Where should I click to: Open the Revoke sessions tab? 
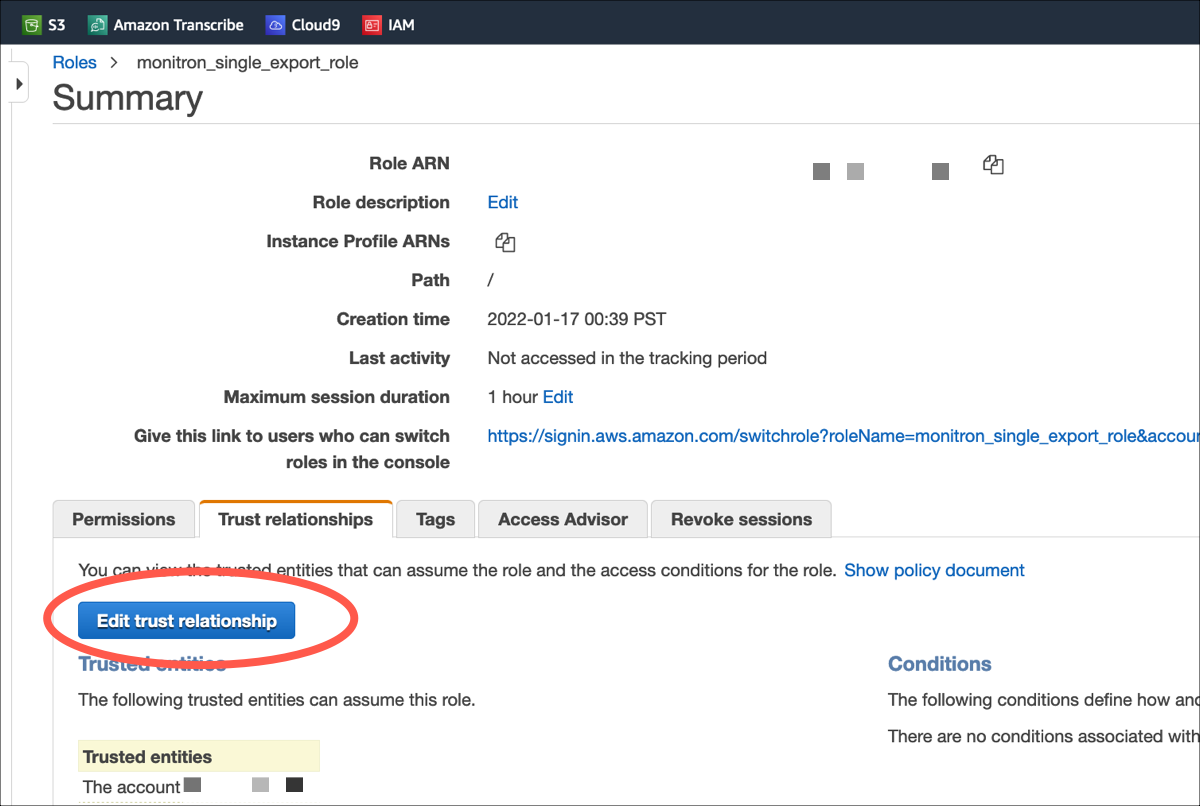click(x=740, y=519)
